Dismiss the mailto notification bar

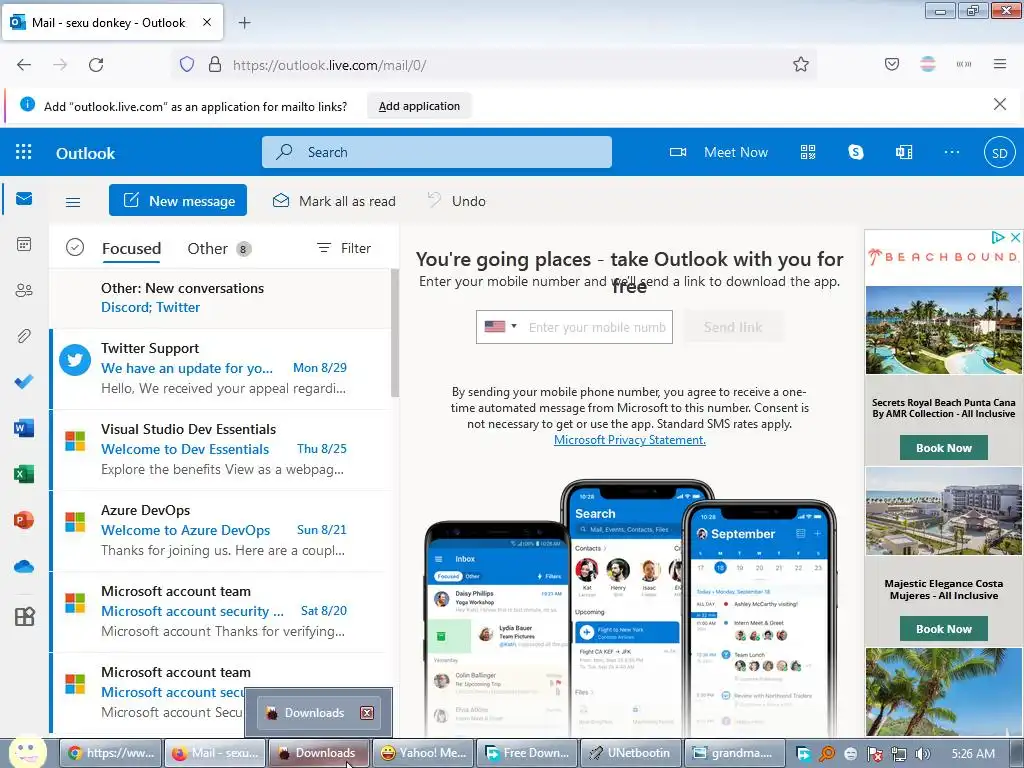(1000, 104)
